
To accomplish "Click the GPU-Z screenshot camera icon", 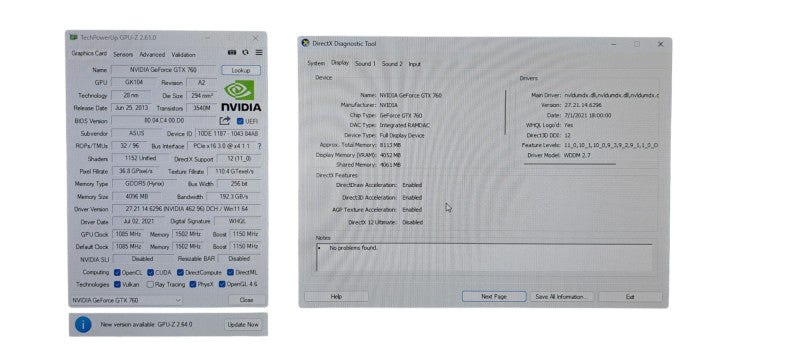I will (x=232, y=53).
